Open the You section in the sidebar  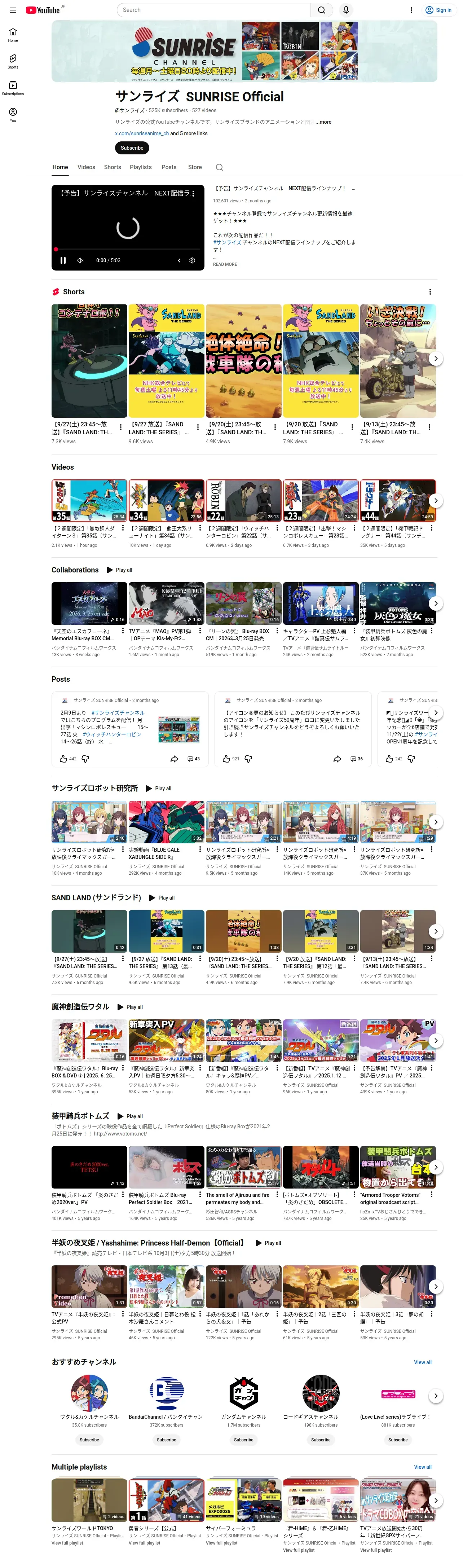[x=13, y=115]
